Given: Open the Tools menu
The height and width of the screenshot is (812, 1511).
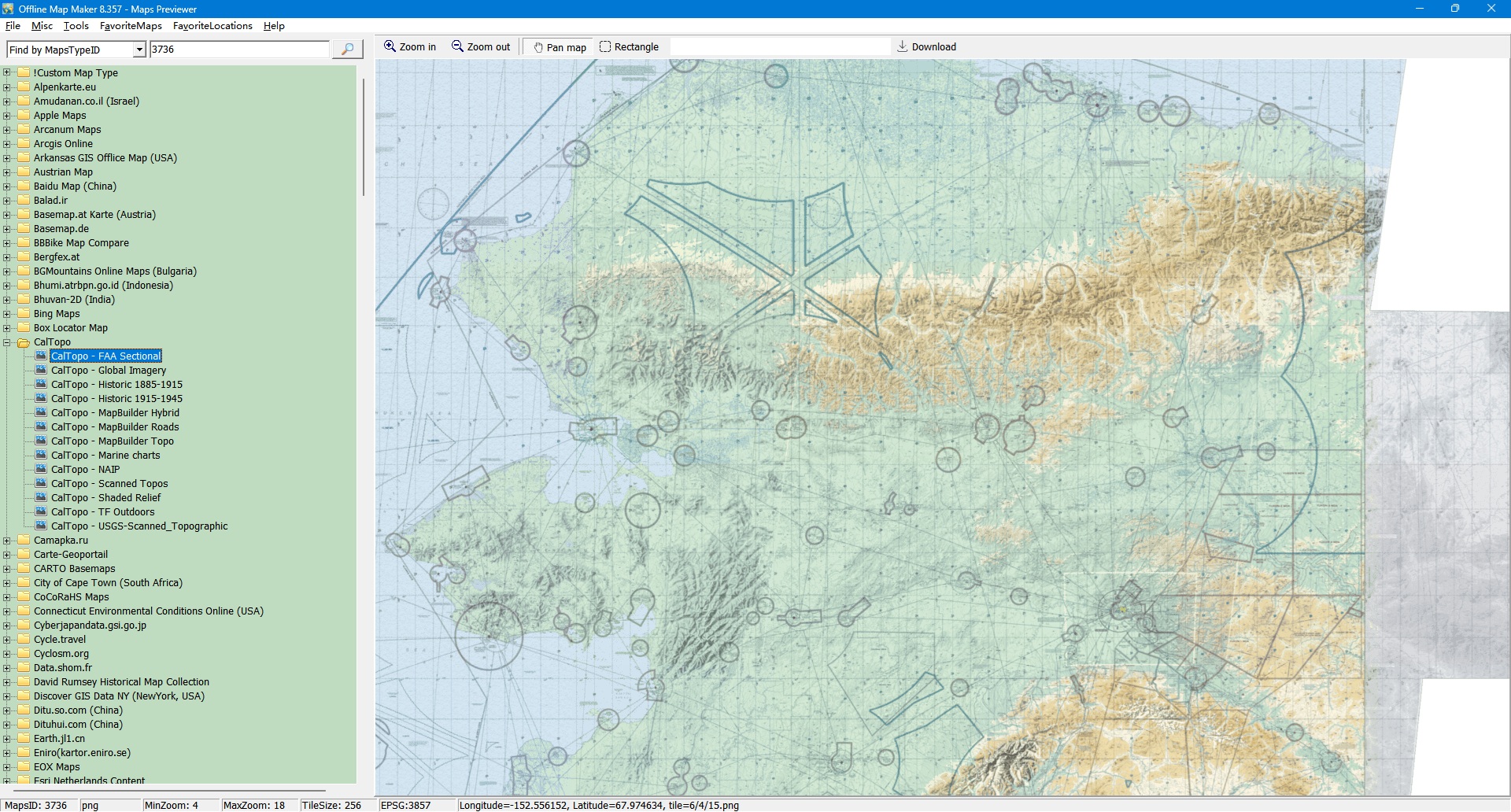Looking at the screenshot, I should coord(76,26).
